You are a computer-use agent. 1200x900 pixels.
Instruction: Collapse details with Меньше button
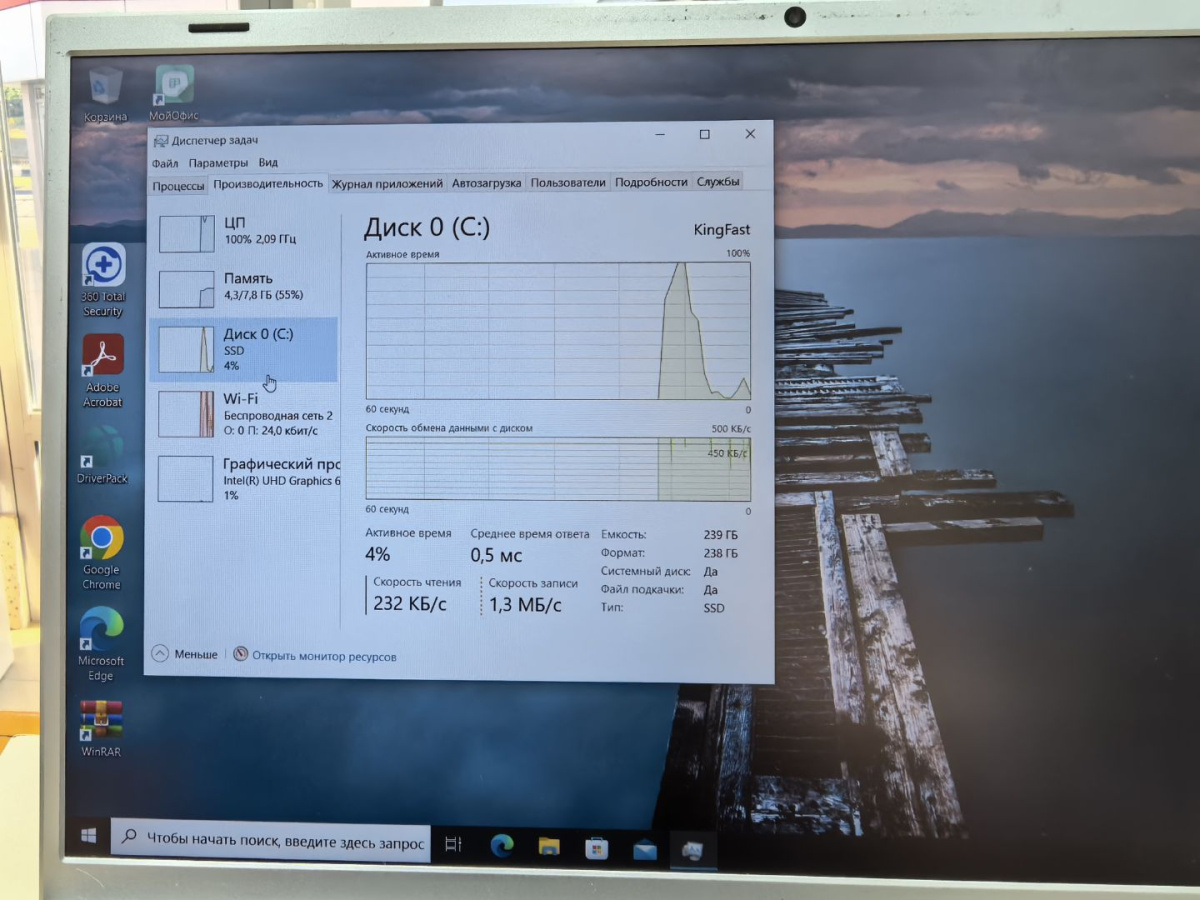tap(185, 654)
